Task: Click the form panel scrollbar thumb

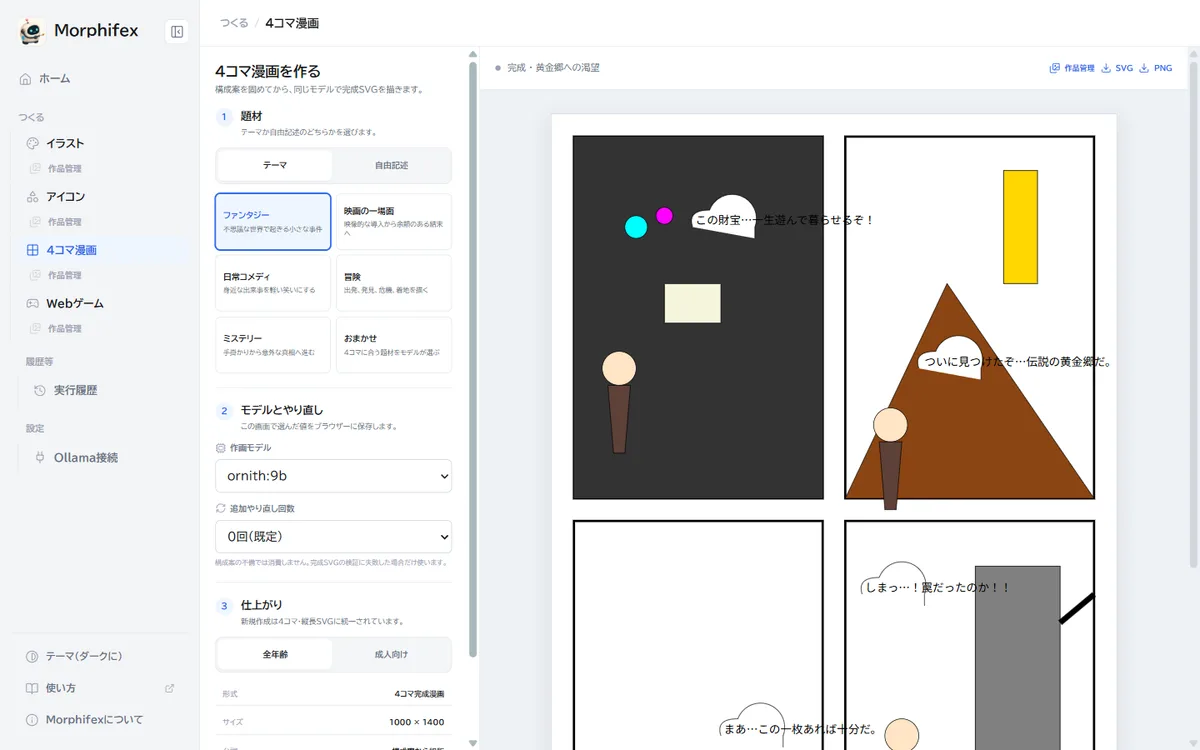Action: [473, 360]
